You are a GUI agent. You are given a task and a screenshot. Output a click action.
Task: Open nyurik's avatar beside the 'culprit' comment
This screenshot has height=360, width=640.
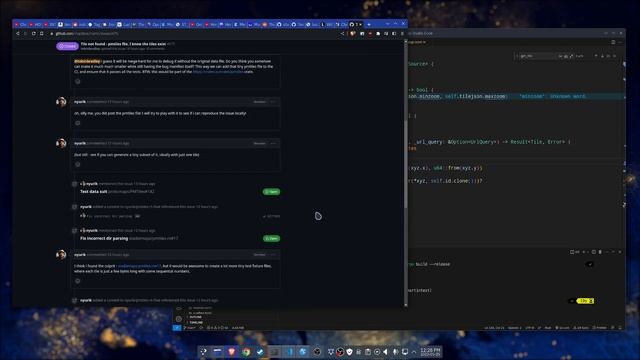tap(61, 255)
